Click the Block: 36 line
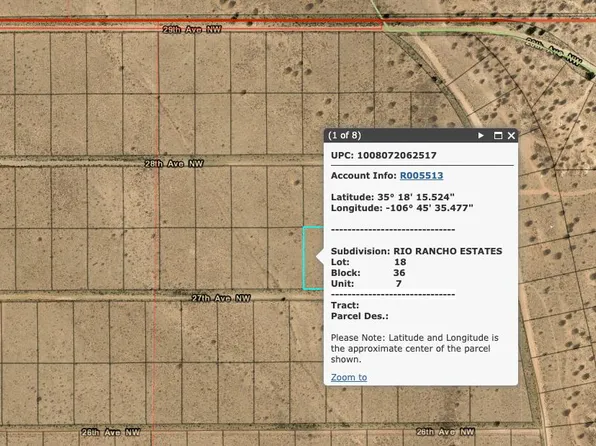596x446 pixels. [x=368, y=273]
